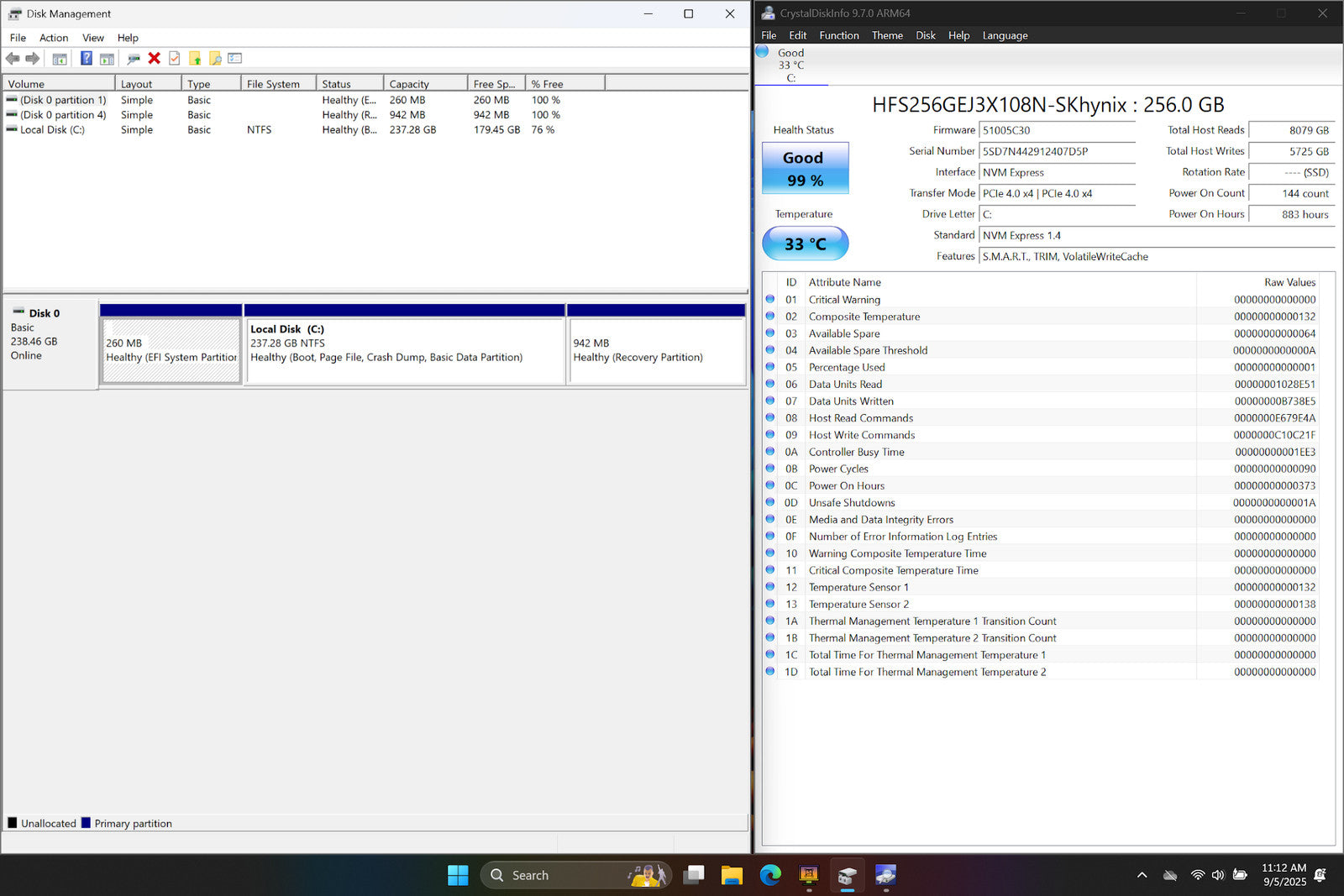Sort by the File System column header
The height and width of the screenshot is (896, 1344).
coord(279,83)
